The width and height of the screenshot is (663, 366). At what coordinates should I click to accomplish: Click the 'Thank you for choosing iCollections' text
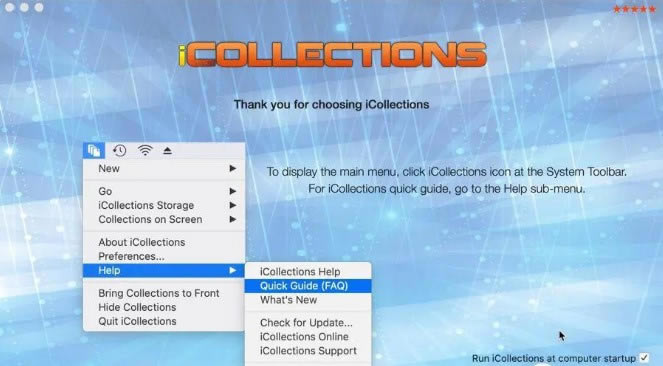(x=332, y=104)
